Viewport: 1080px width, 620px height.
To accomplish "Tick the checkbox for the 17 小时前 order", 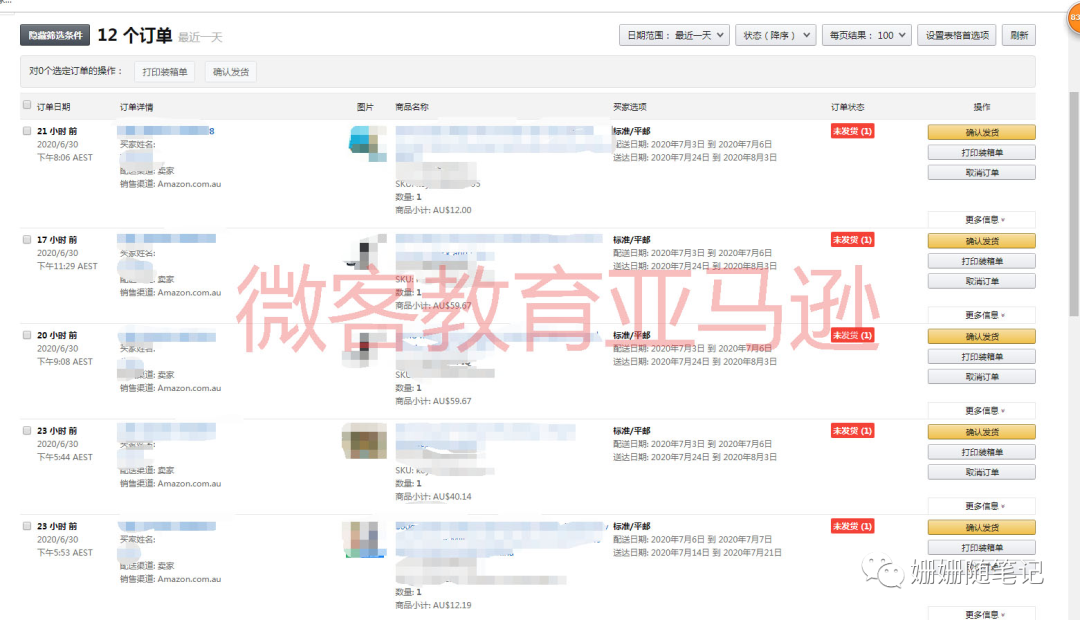I will pyautogui.click(x=27, y=240).
